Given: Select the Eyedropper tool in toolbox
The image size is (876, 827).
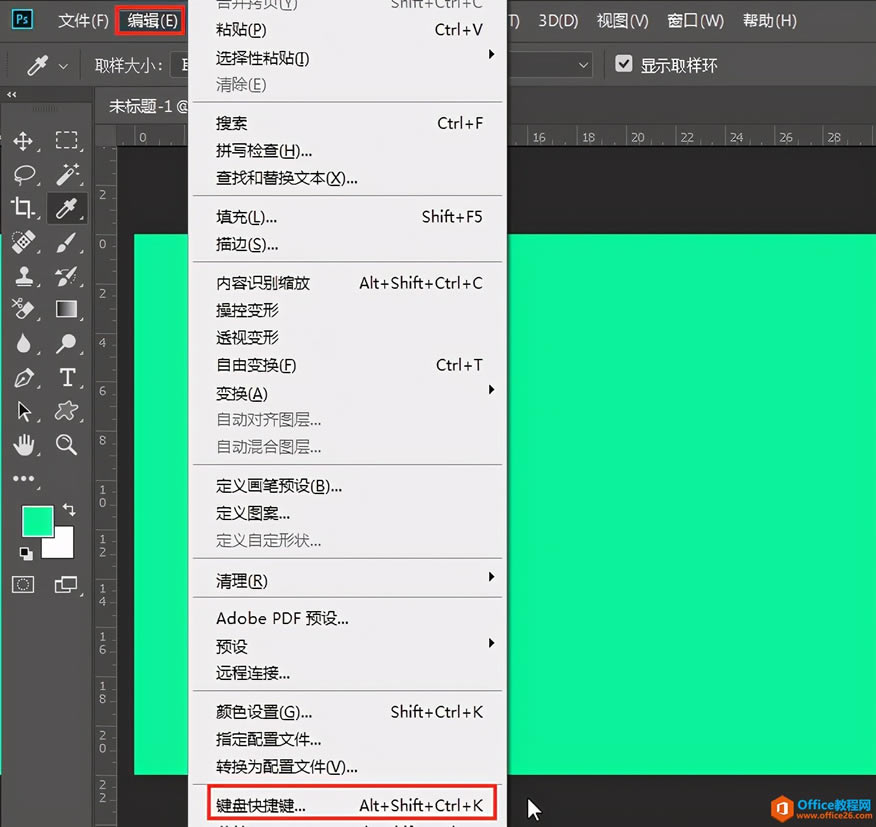Looking at the screenshot, I should click(66, 208).
